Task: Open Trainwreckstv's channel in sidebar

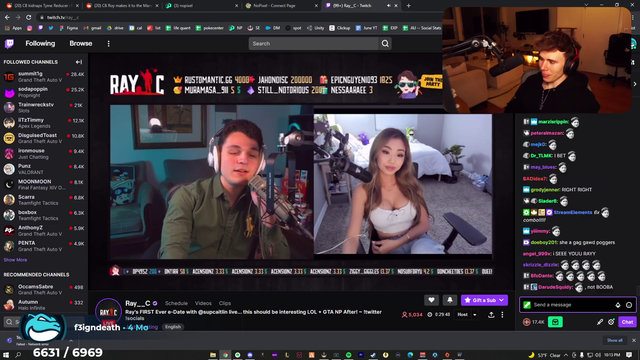Action: [44, 107]
